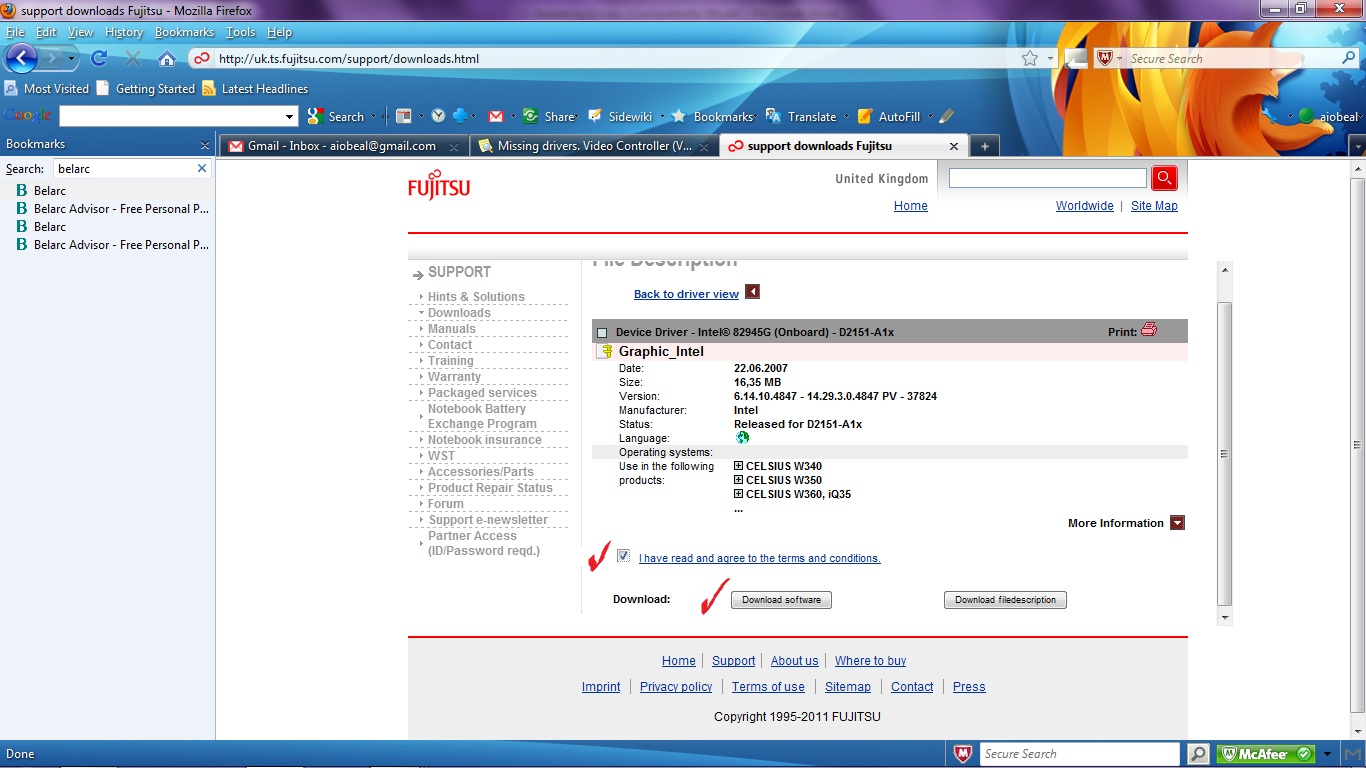
Task: Open the Google toolbar search box dropdown
Action: point(290,116)
